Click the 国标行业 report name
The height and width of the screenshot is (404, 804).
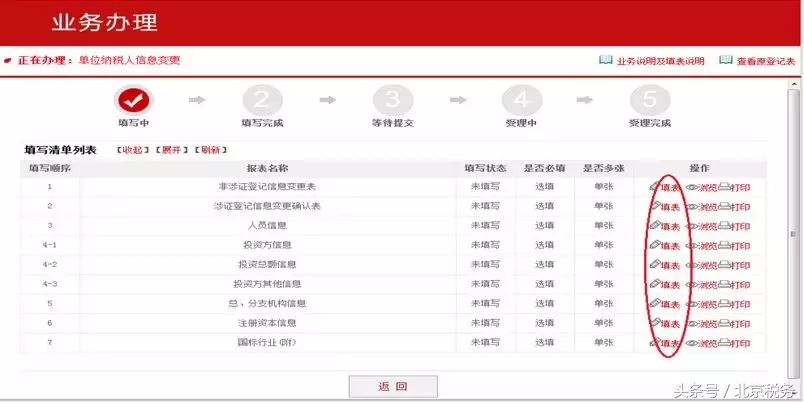(267, 342)
